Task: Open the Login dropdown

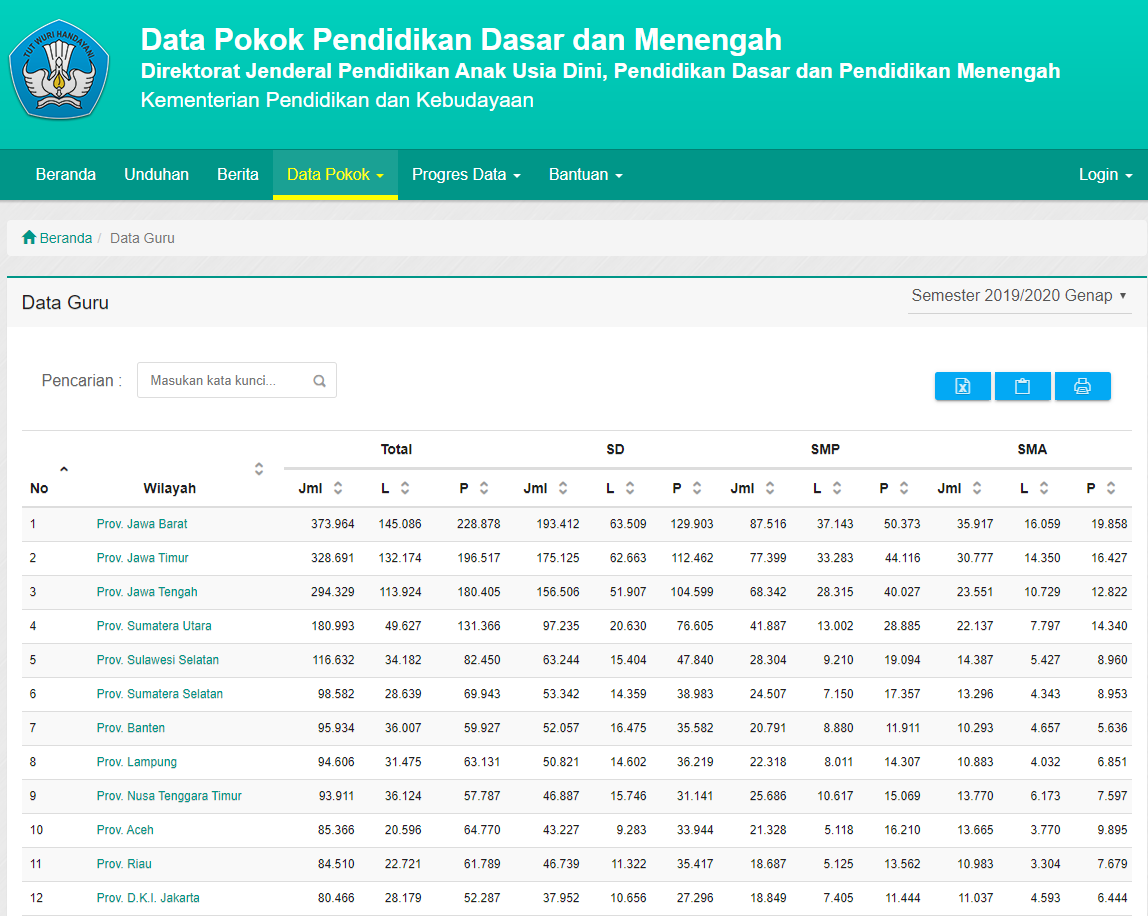Action: click(x=1105, y=175)
